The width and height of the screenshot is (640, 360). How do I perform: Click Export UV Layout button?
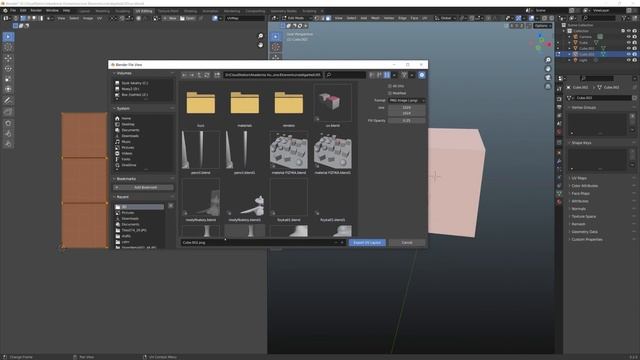pos(367,242)
